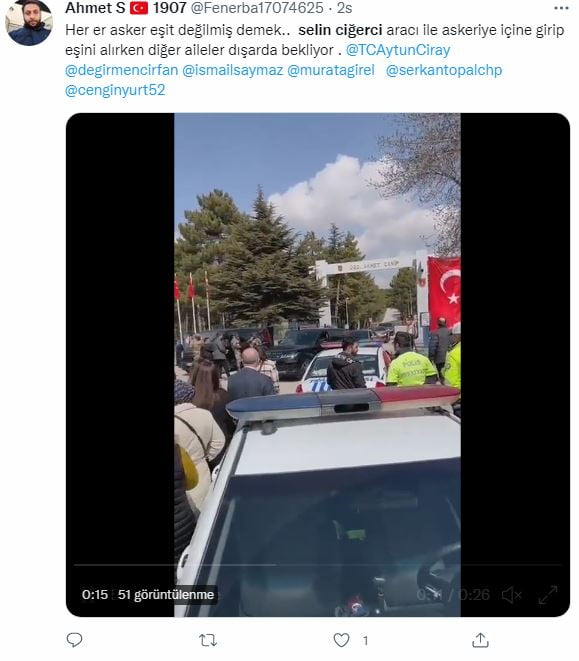
Task: Open the @TCAytunCiray mention
Action: click(x=398, y=50)
